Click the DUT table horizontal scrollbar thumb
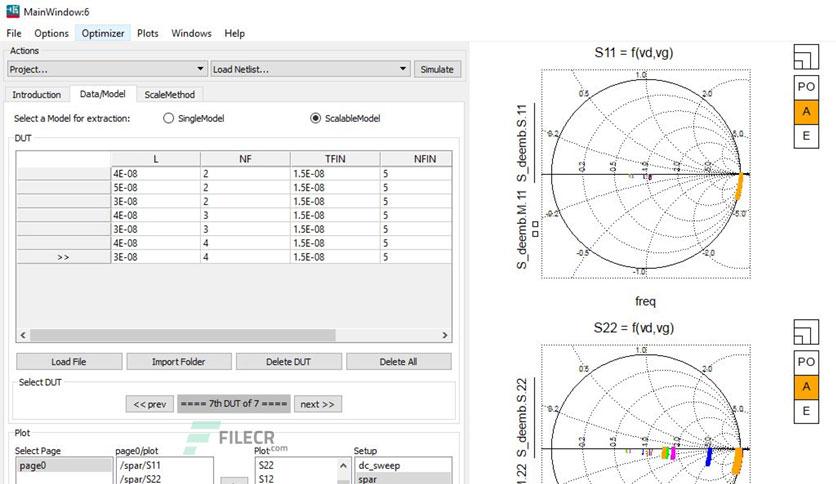 tap(183, 335)
